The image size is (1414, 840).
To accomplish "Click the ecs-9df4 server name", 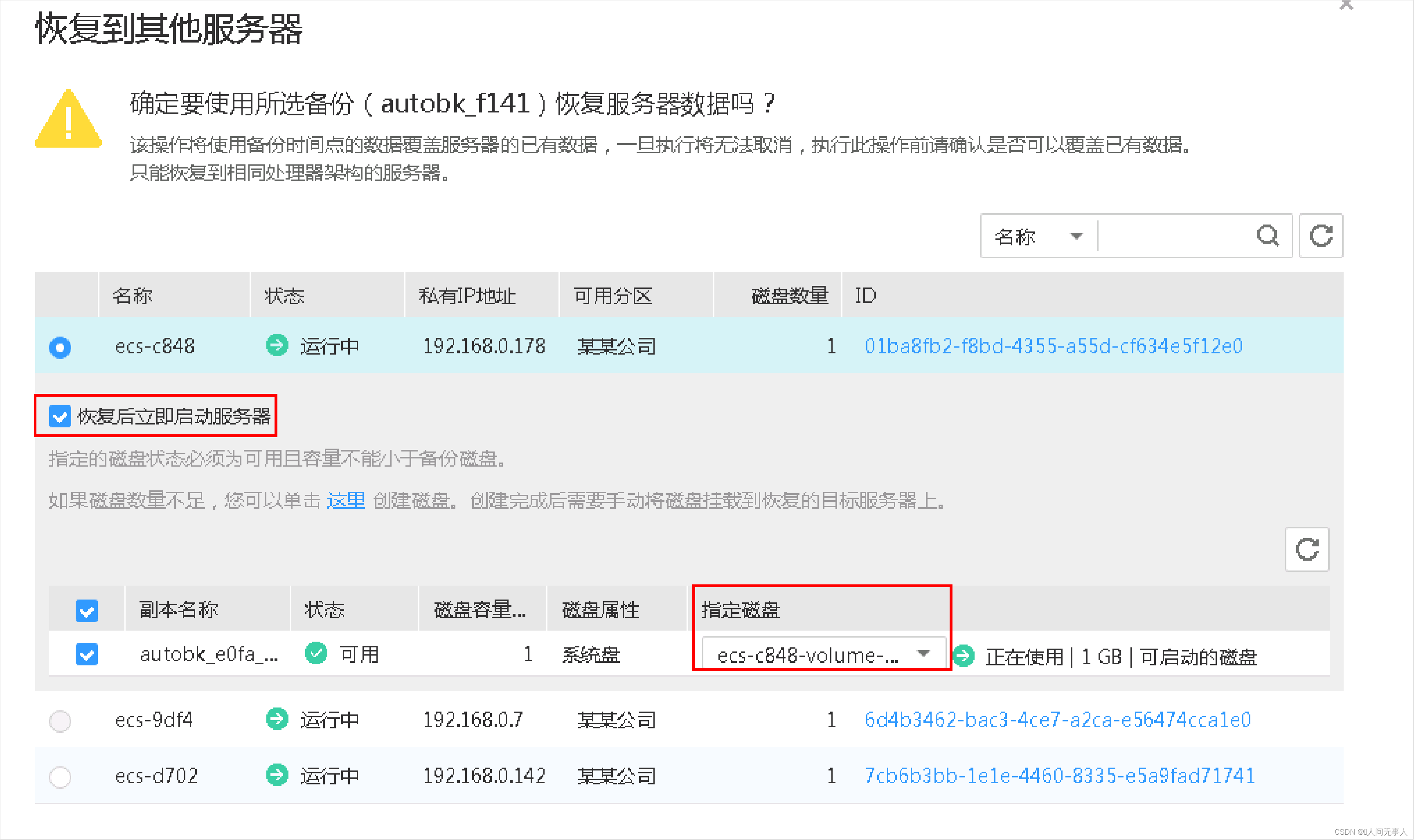I will pos(154,720).
